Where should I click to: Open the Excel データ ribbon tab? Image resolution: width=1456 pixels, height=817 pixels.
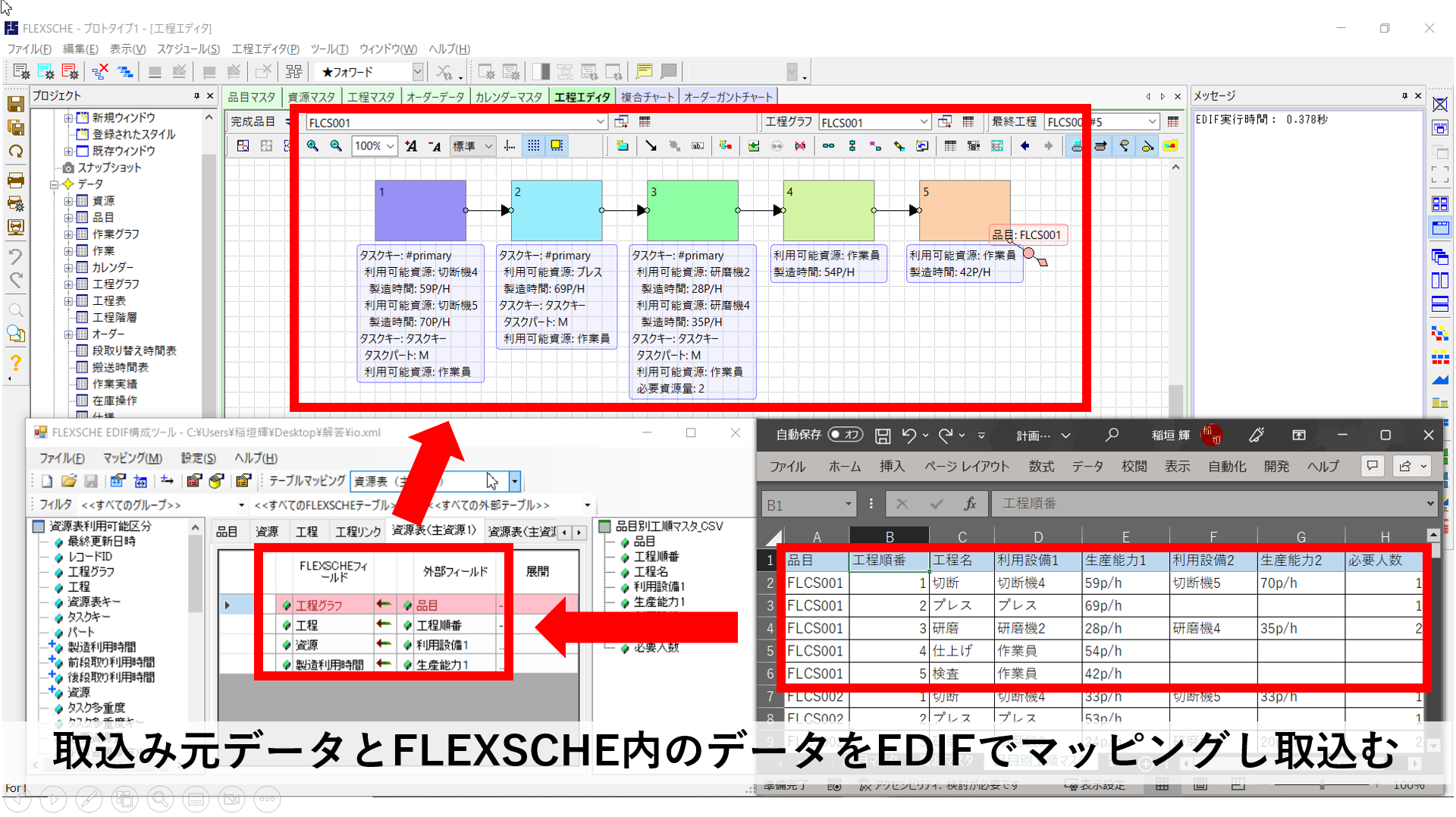(1087, 467)
